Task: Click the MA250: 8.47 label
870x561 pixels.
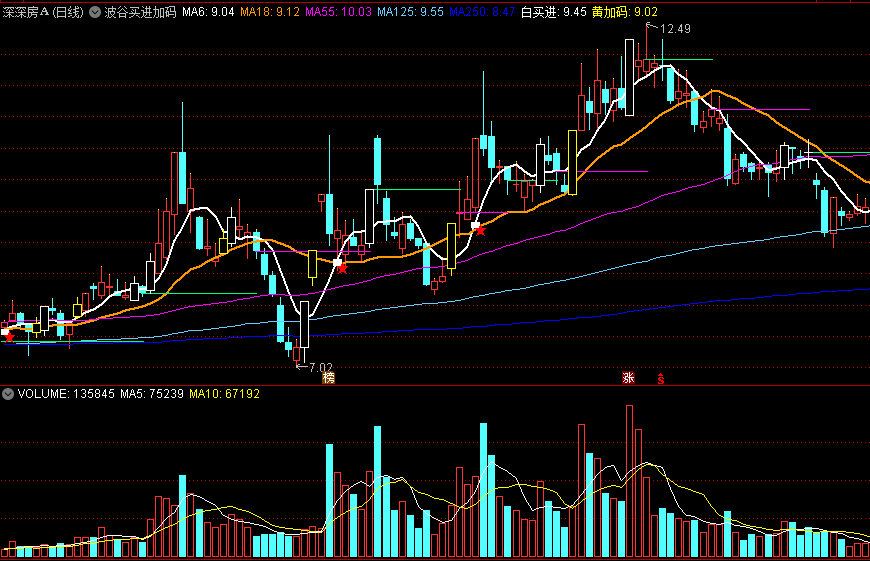Action: [x=482, y=12]
